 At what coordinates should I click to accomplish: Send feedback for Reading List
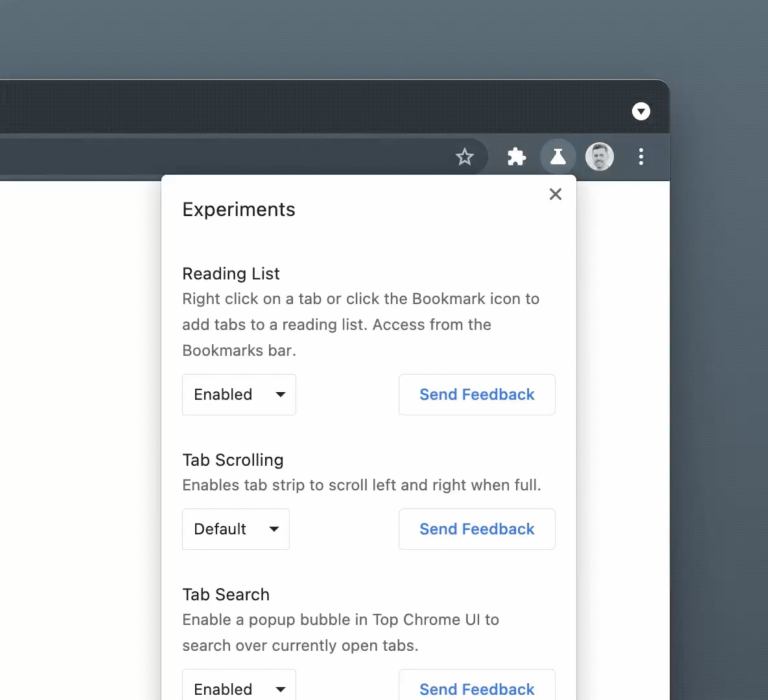[477, 394]
